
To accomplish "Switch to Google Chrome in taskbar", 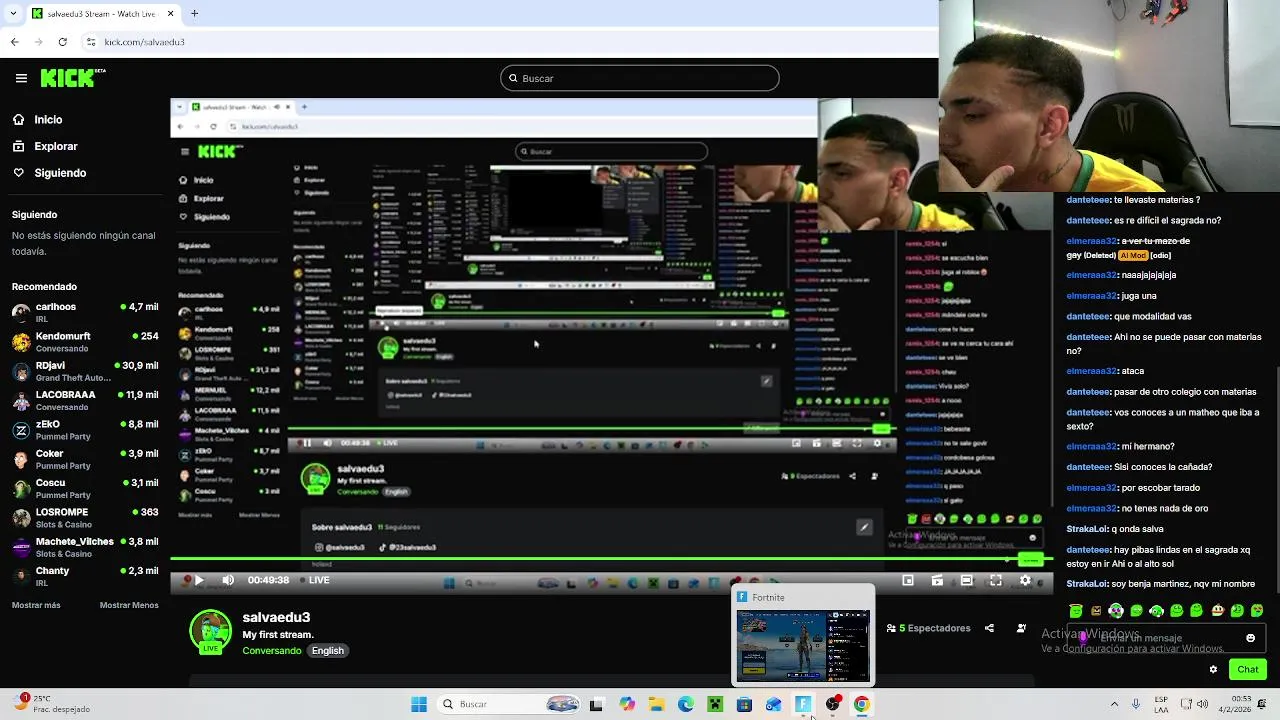I will pos(861,704).
